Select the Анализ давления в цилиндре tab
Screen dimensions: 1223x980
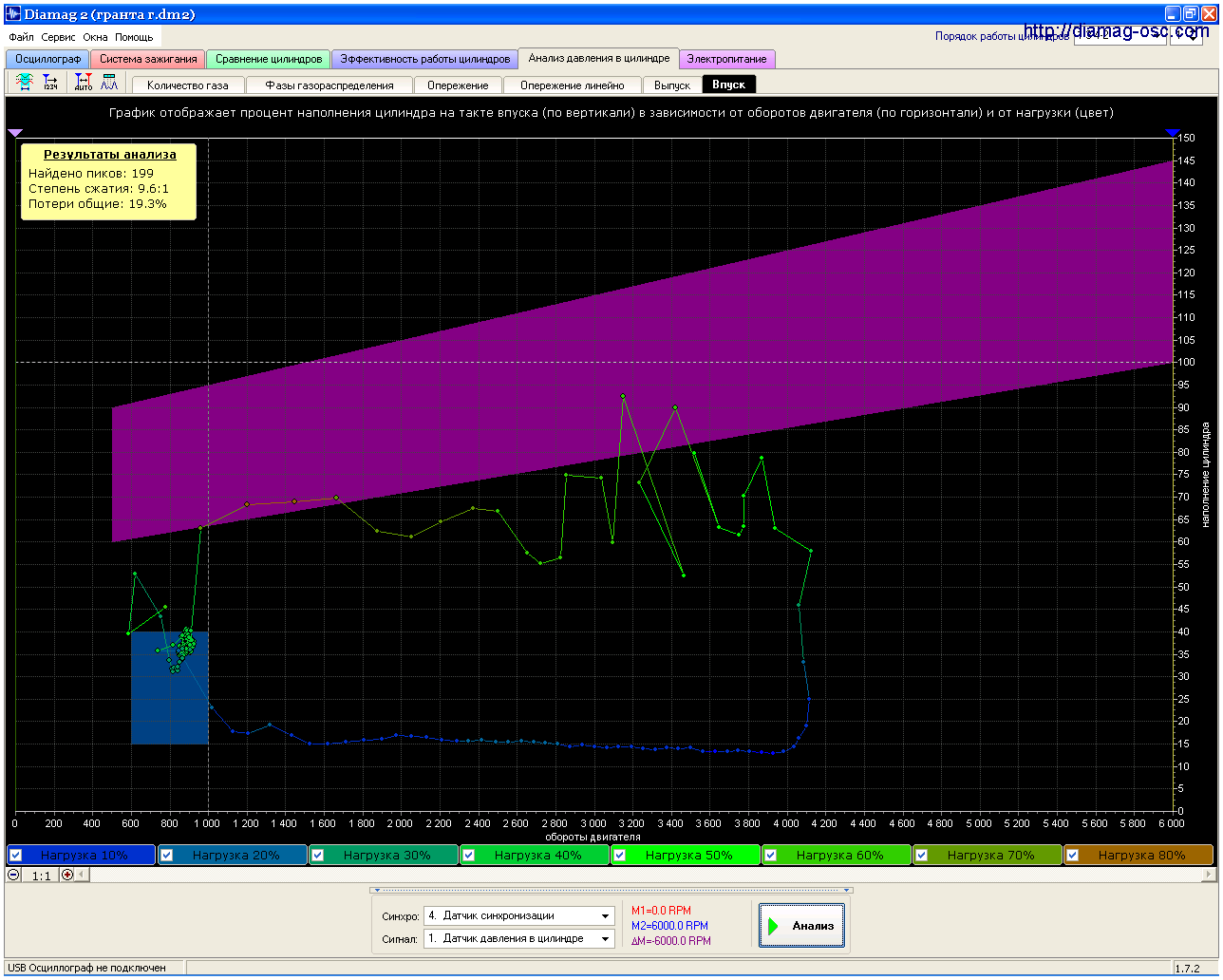(x=599, y=58)
